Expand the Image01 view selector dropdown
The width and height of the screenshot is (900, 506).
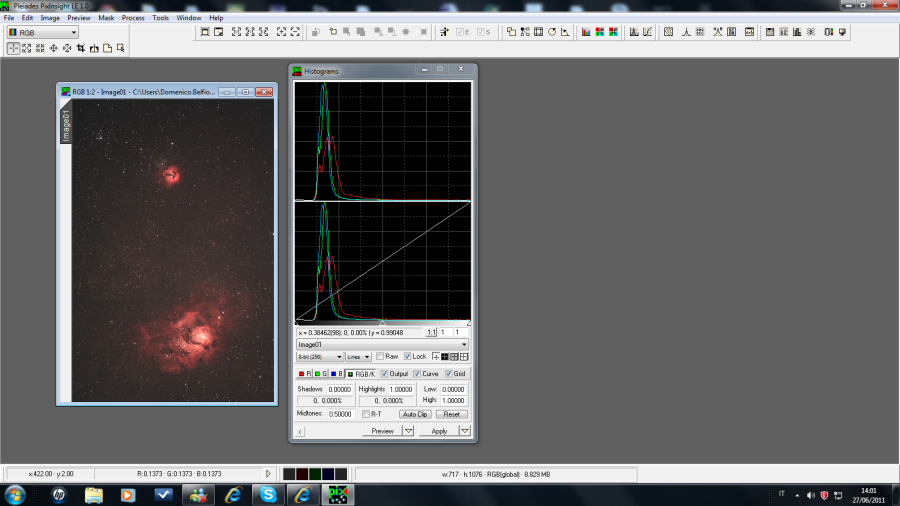[382, 344]
